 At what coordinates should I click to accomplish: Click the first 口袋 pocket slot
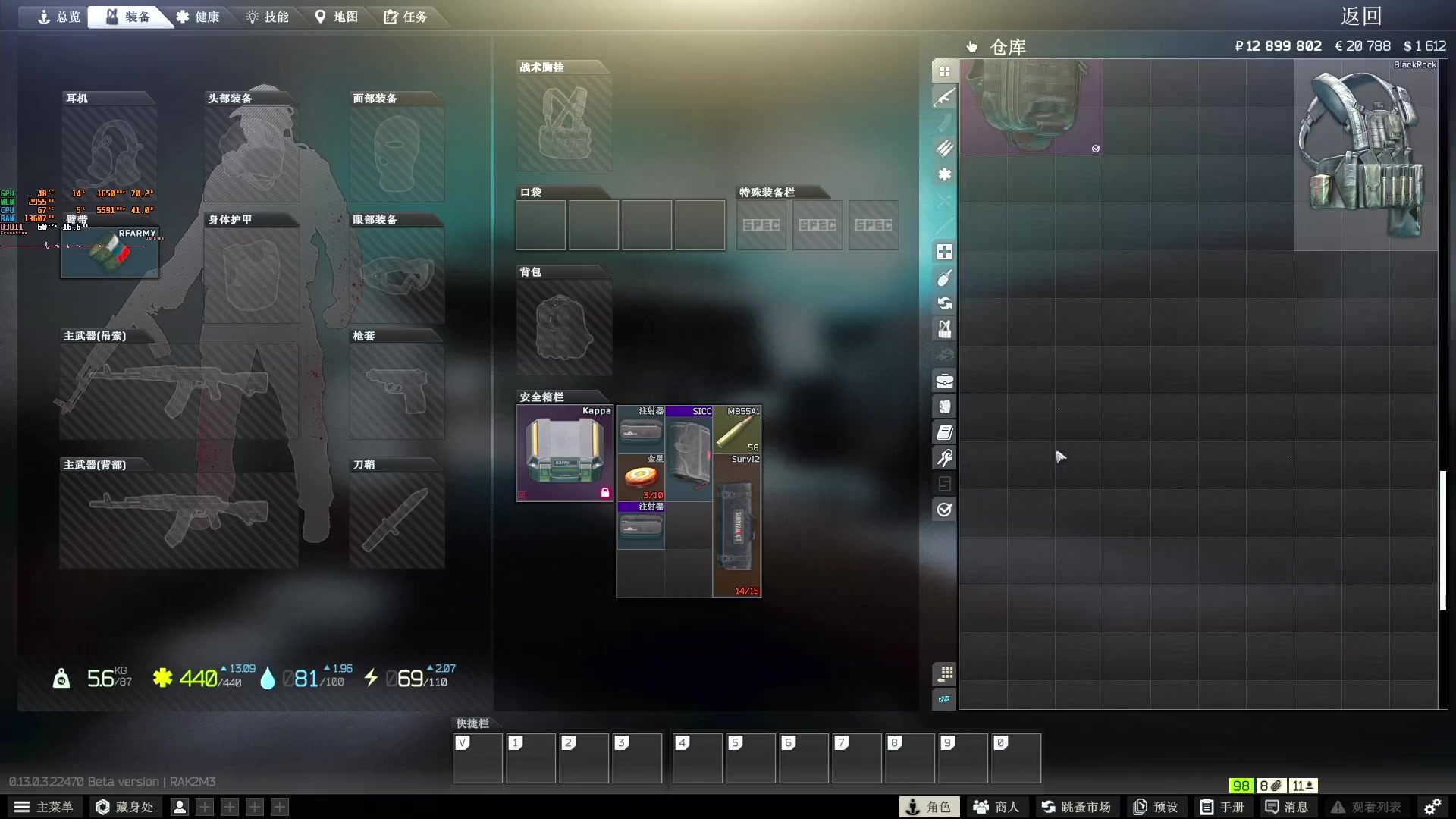tap(541, 225)
